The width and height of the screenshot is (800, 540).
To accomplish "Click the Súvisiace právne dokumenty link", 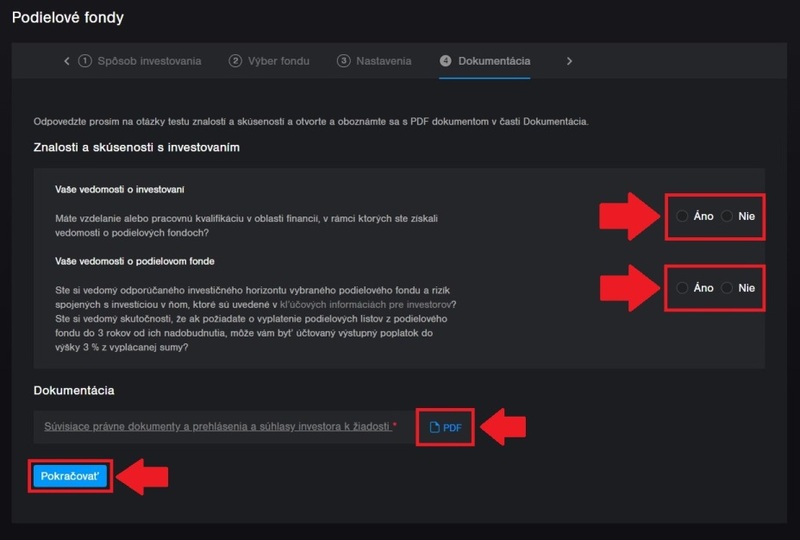I will (216, 426).
